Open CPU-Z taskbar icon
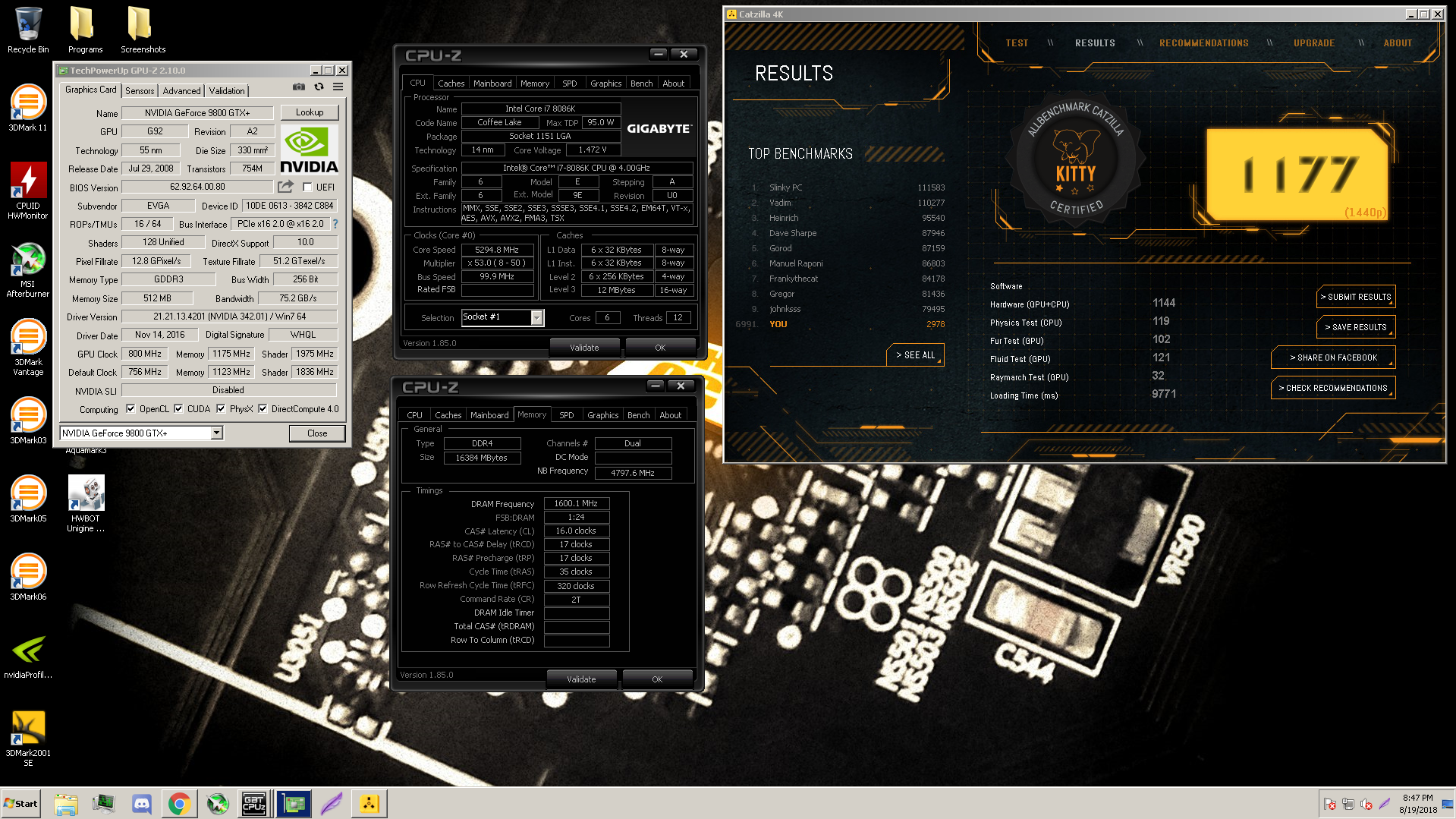The image size is (1456, 819). coord(253,804)
